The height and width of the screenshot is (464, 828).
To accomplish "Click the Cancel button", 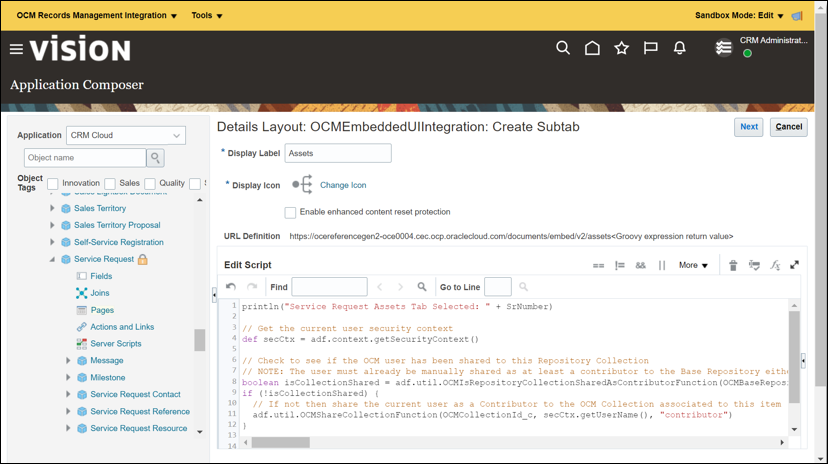I will click(788, 127).
